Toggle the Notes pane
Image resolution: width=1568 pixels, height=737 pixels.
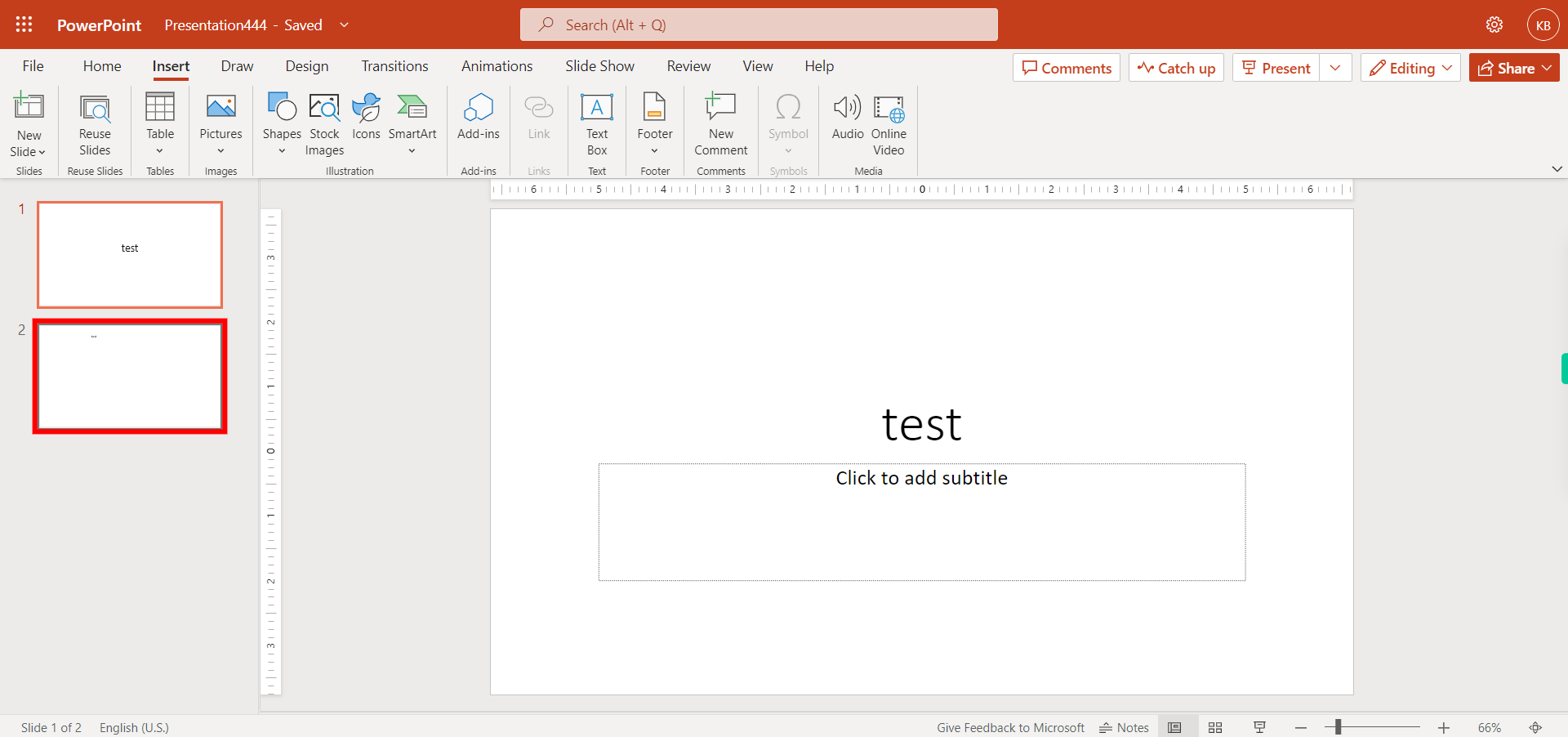click(1124, 727)
